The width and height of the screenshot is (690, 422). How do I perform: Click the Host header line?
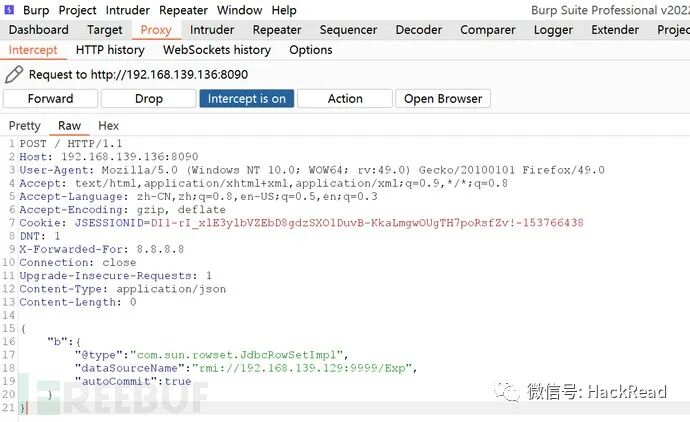pos(109,157)
